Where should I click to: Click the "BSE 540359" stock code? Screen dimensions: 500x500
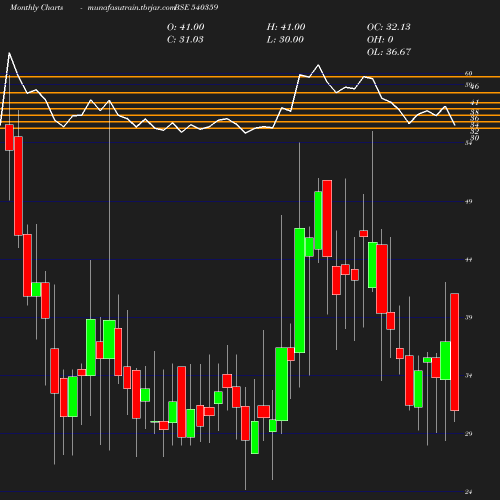tap(196, 7)
